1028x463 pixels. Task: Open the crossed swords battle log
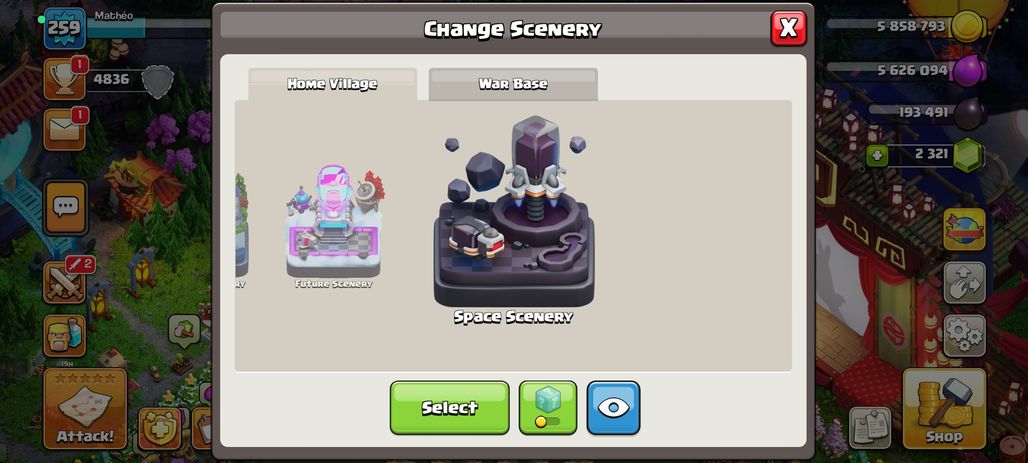pos(65,283)
